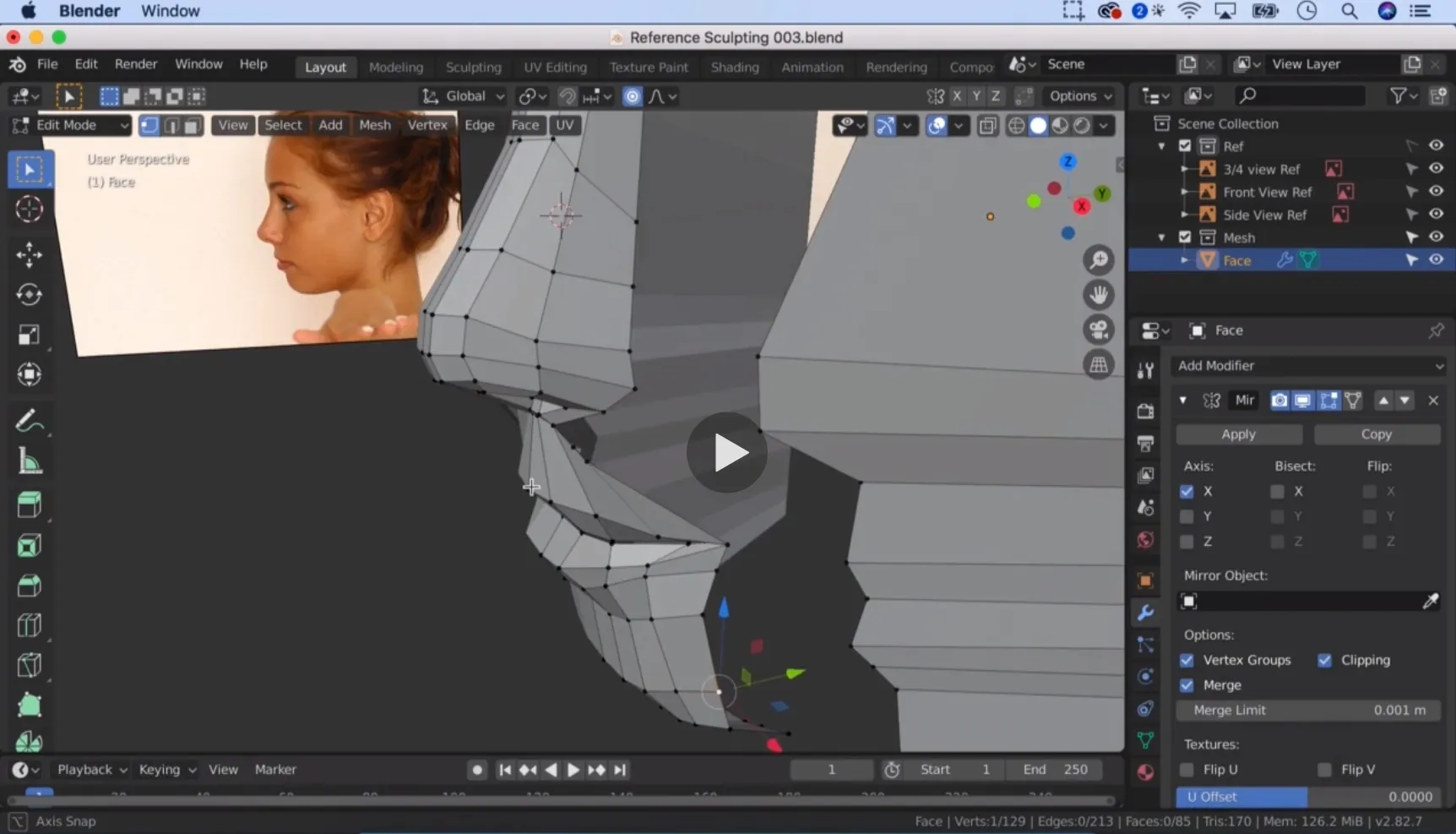The width and height of the screenshot is (1456, 834).
Task: Enable proportional editing in the header
Action: pos(632,96)
